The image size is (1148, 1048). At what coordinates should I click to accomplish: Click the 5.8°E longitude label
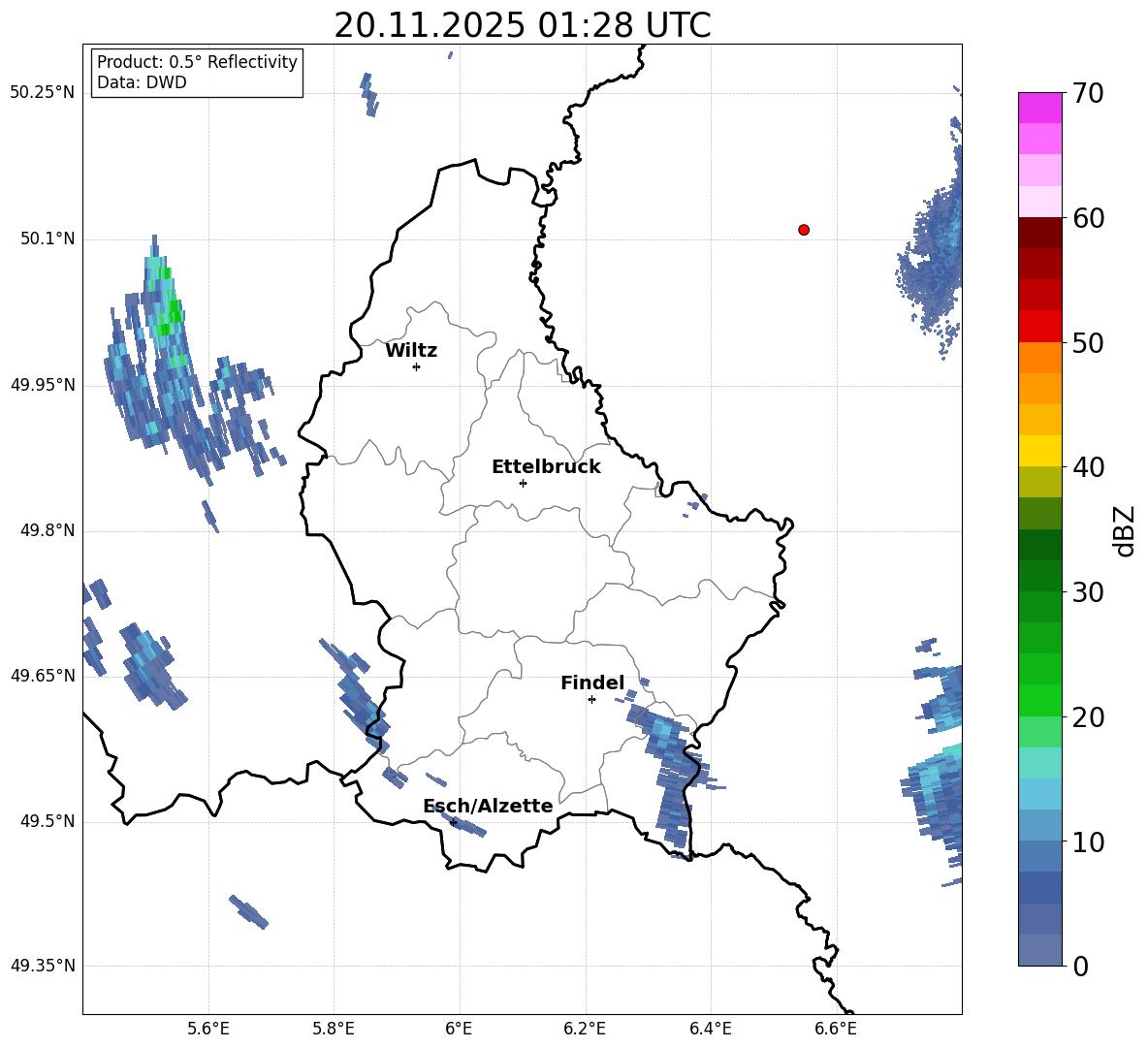click(x=334, y=1029)
